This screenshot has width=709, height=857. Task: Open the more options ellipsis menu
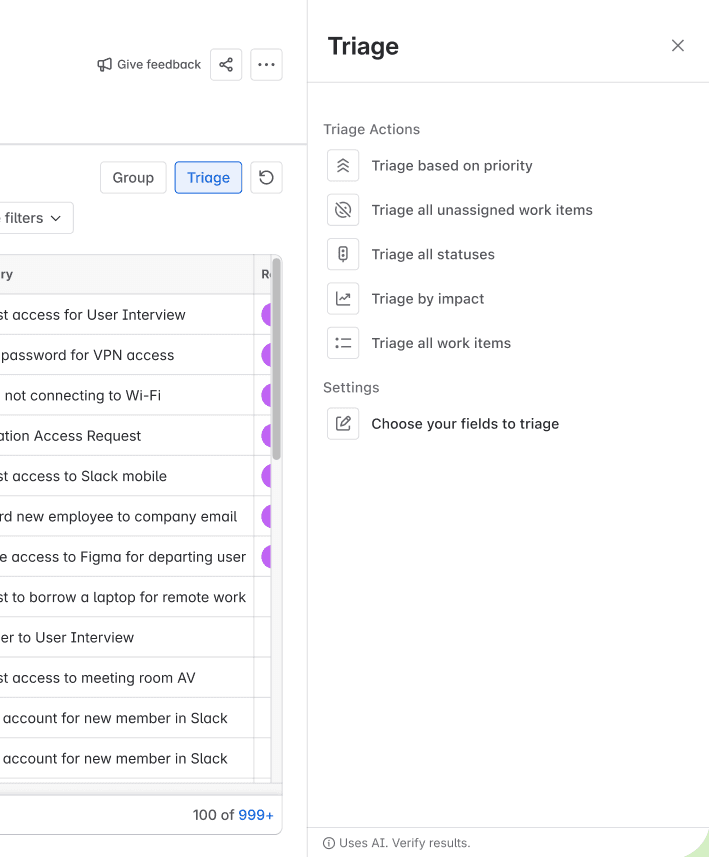tap(266, 65)
